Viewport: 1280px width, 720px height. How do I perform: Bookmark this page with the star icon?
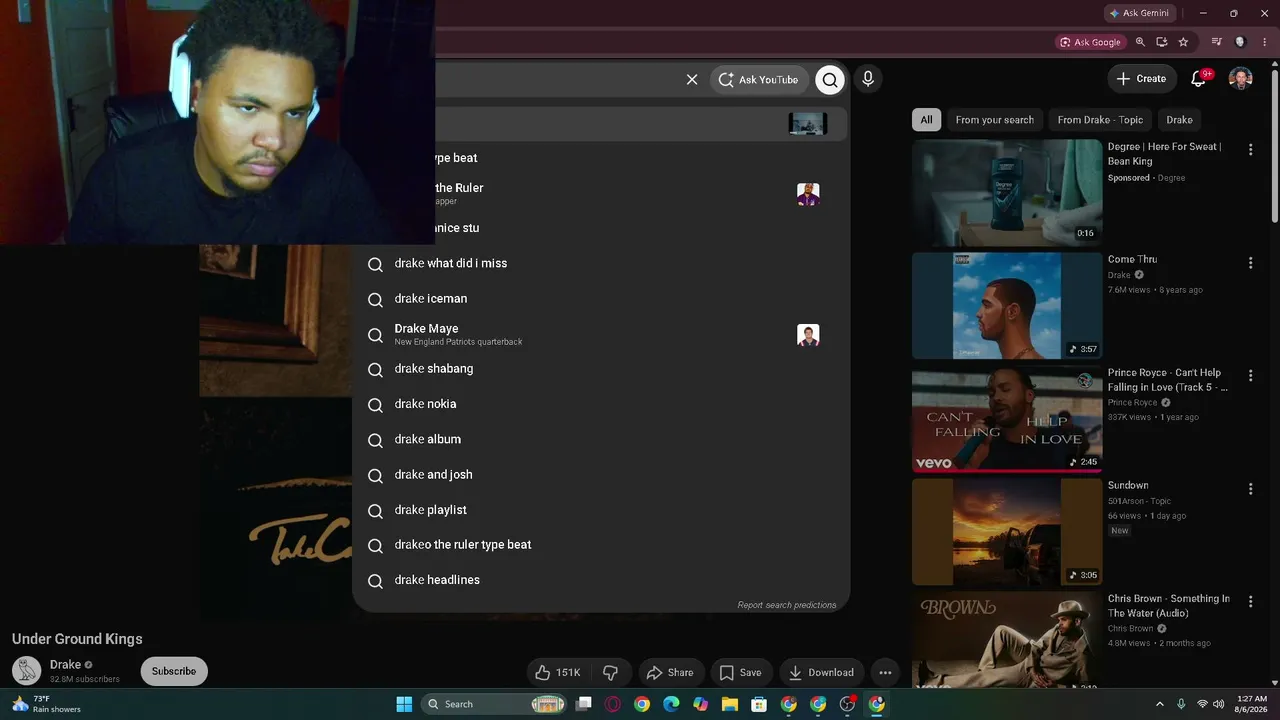coord(1184,42)
